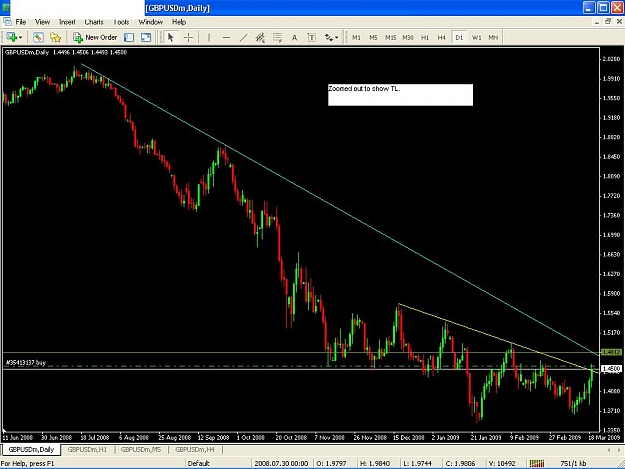Click the chart window icon in menu bar

coord(6,22)
